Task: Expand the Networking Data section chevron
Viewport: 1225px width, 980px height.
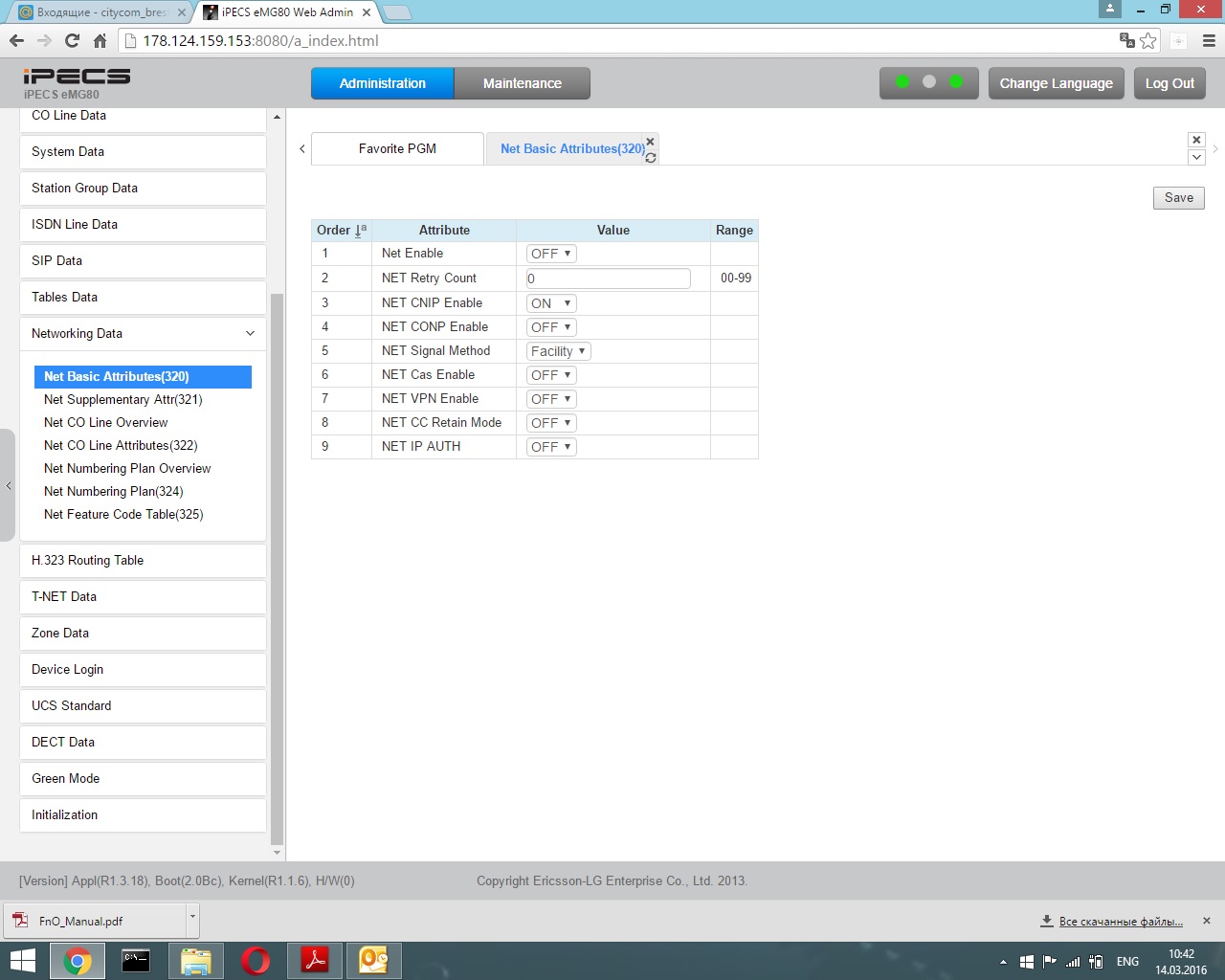Action: click(x=250, y=334)
